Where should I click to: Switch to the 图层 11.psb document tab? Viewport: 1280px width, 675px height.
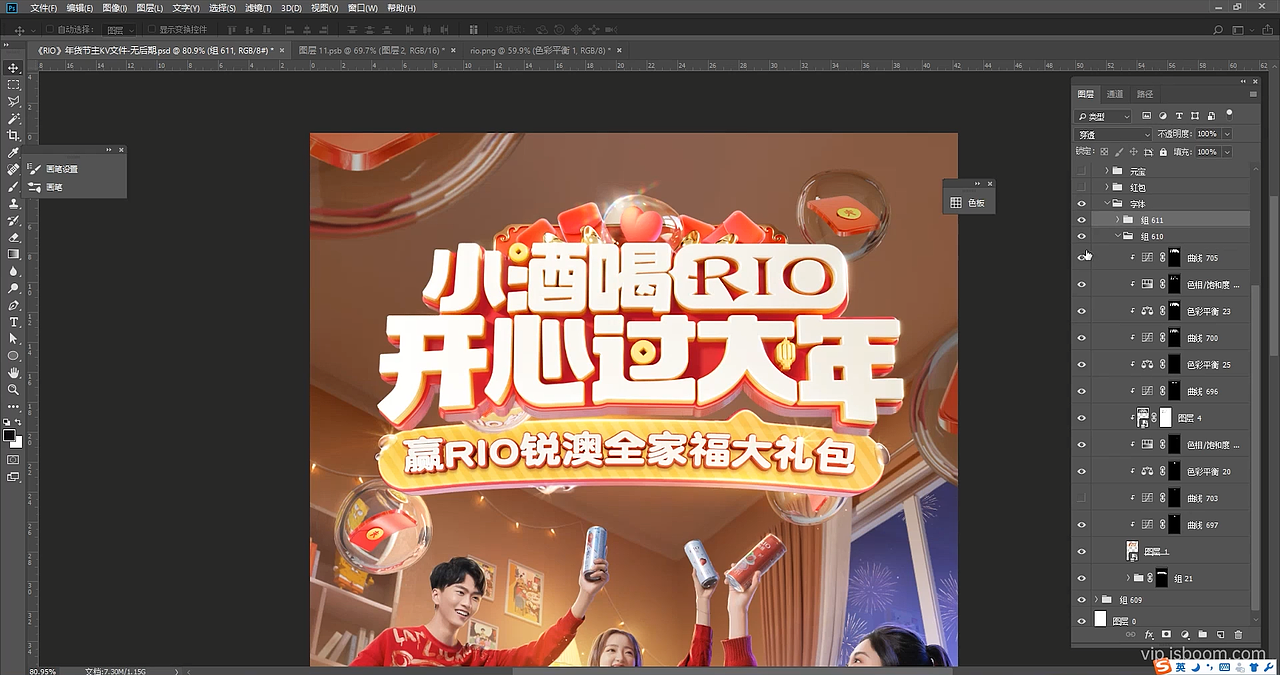pos(369,49)
